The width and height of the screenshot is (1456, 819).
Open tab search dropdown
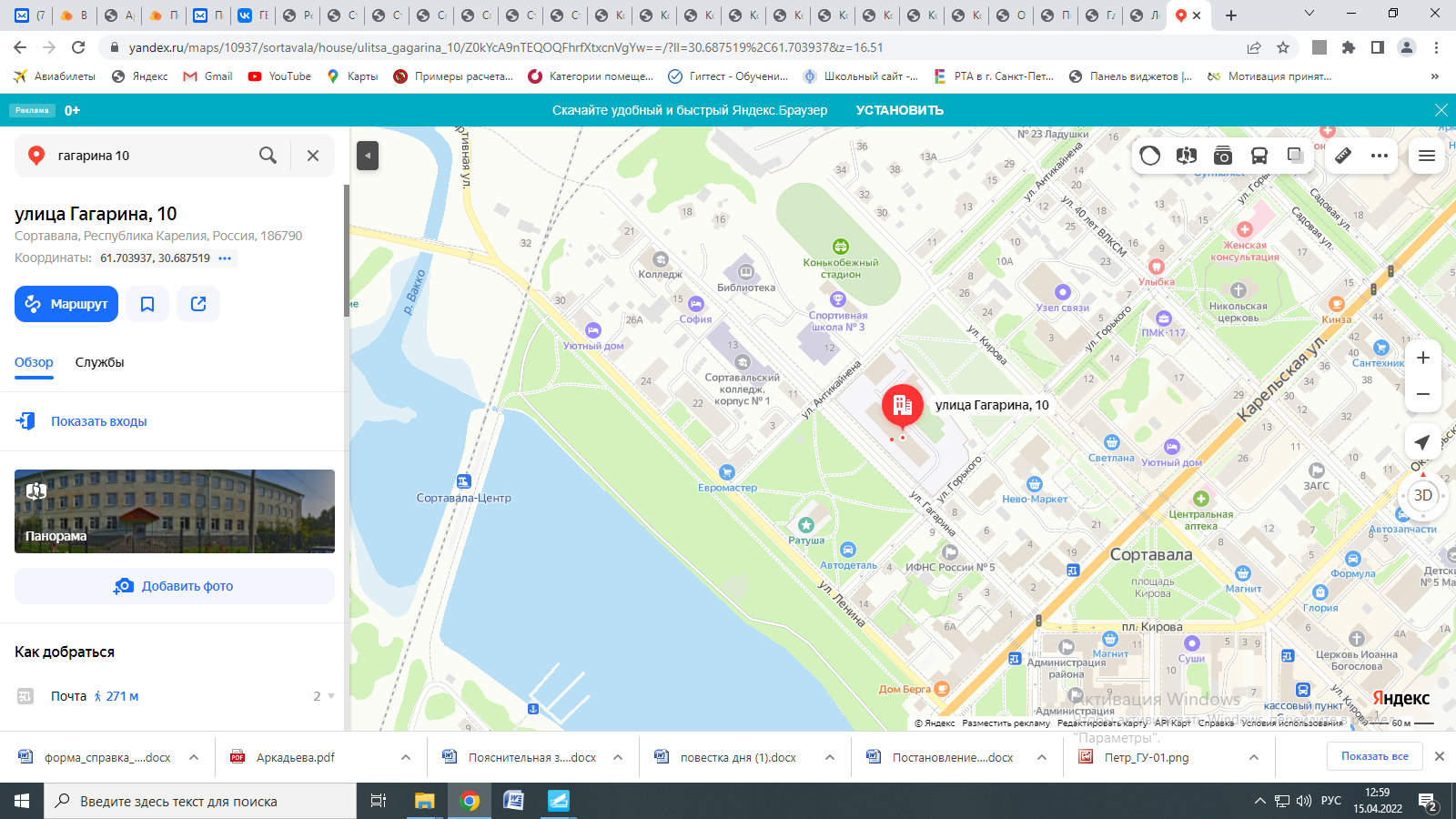(1309, 14)
